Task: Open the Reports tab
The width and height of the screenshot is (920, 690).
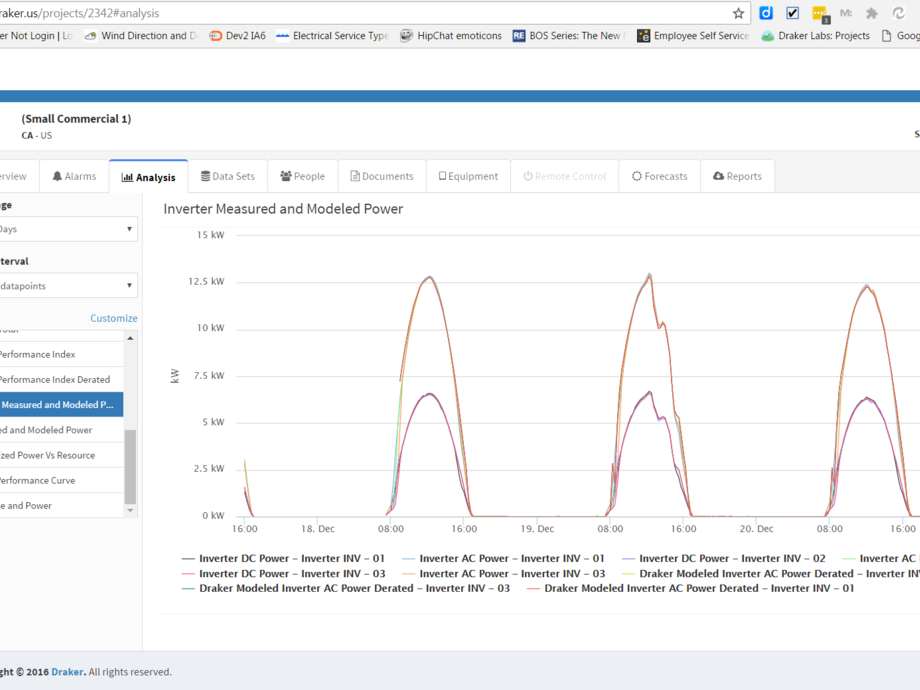Action: [x=737, y=176]
